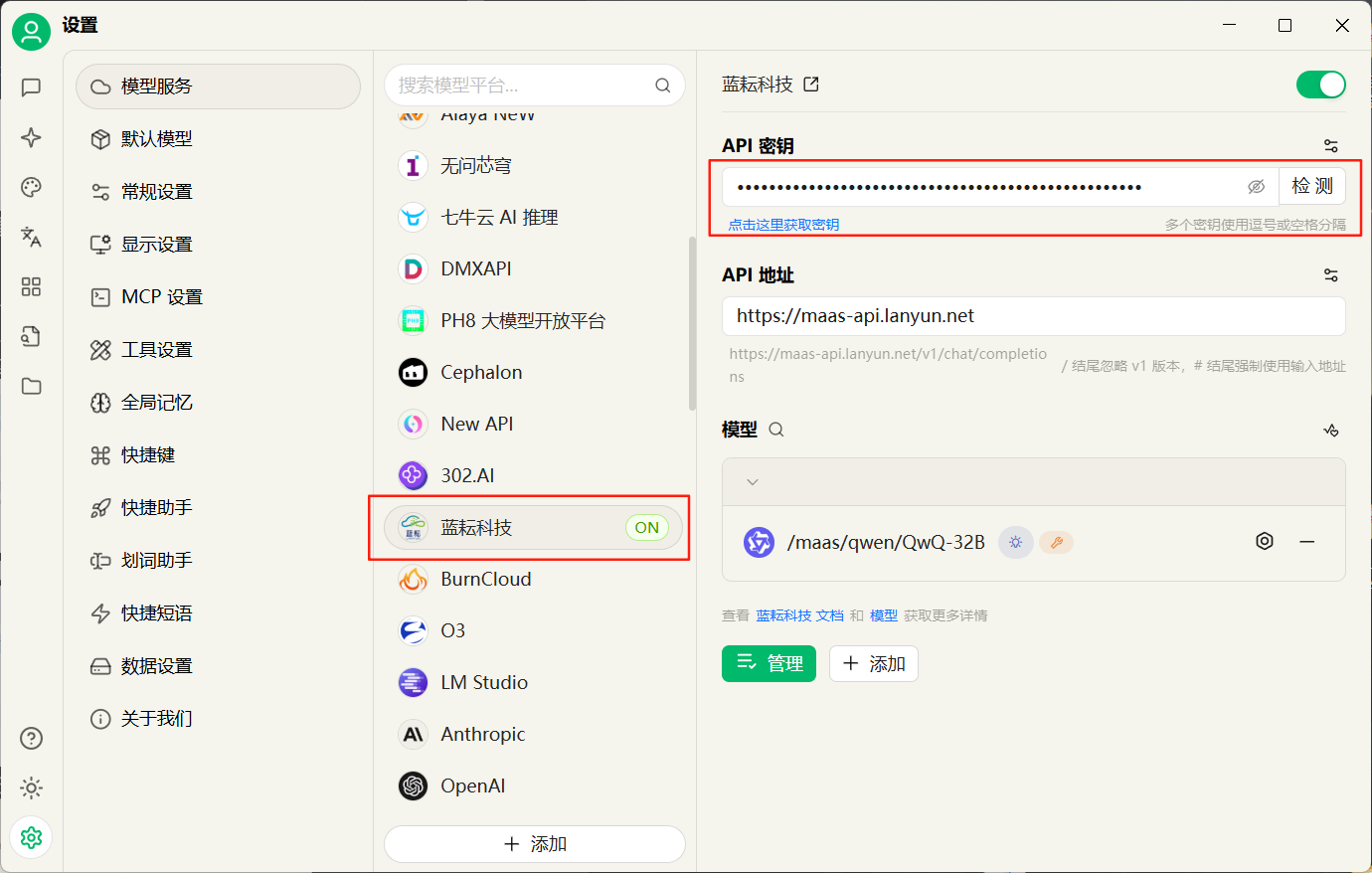Image resolution: width=1372 pixels, height=873 pixels.
Task: Select BurnCloud provider
Action: (x=535, y=580)
